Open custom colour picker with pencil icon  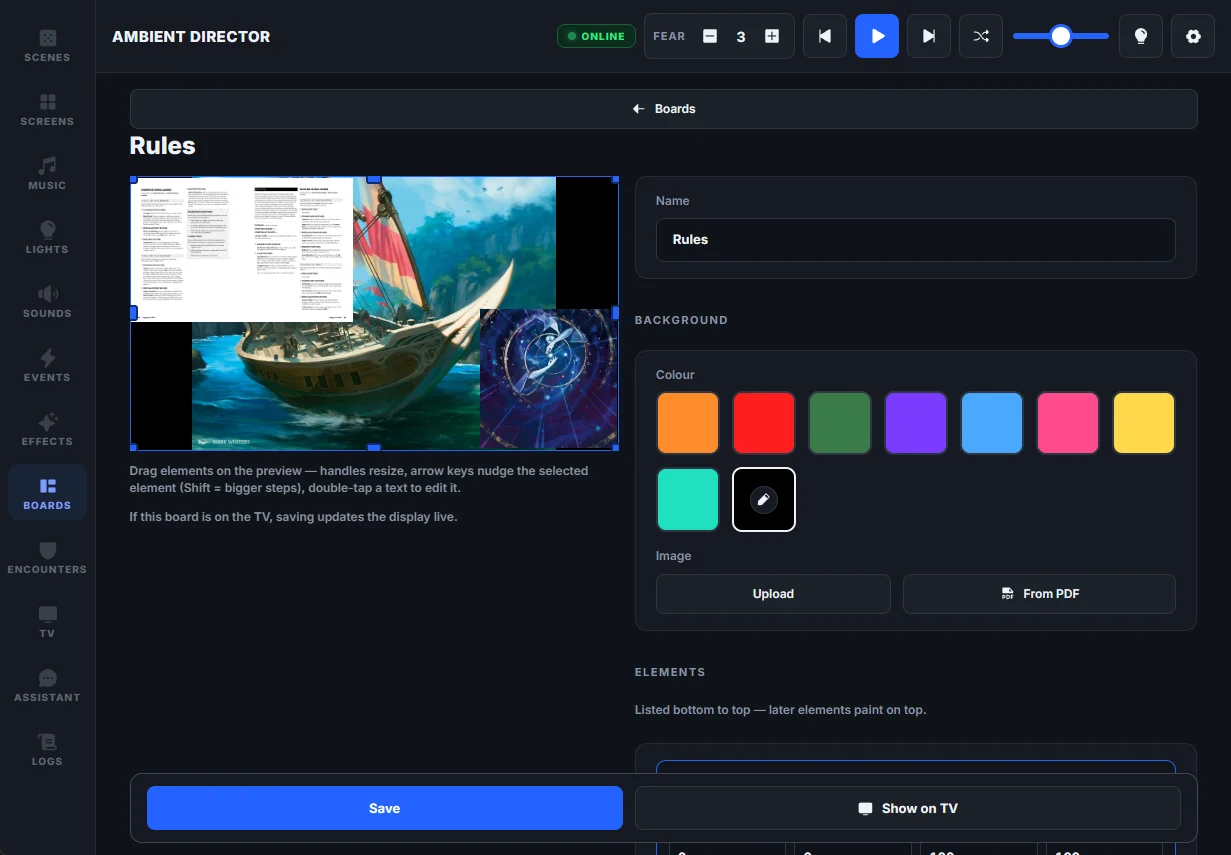coord(764,499)
